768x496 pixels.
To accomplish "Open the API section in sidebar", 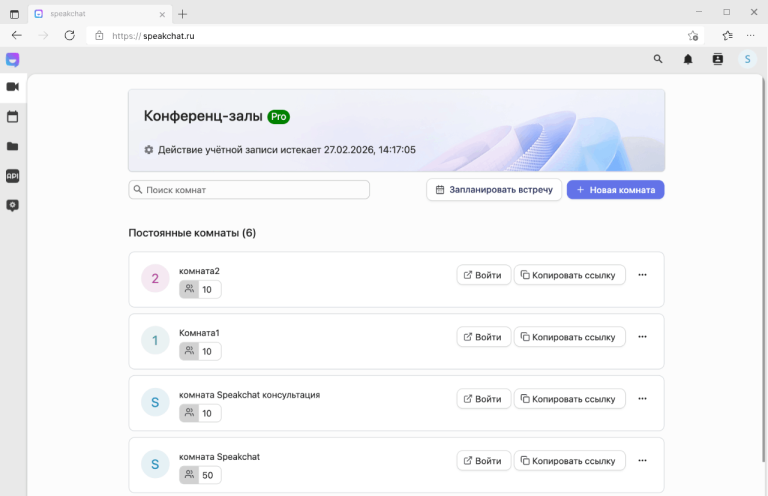I will (13, 176).
